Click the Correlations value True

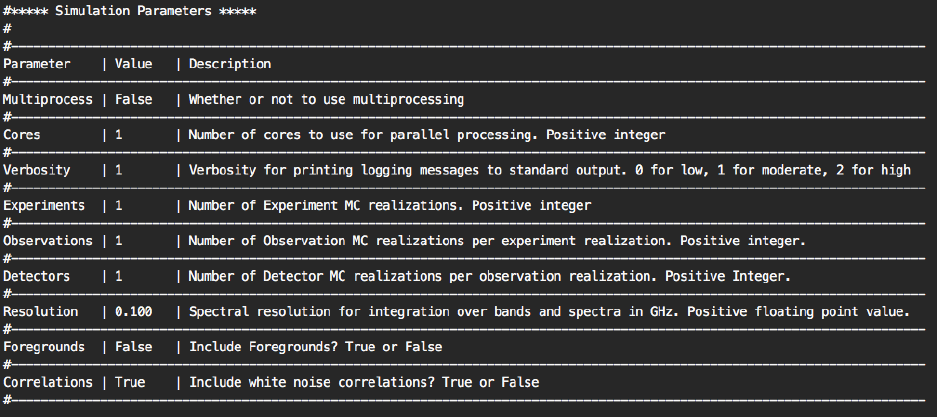tap(130, 382)
